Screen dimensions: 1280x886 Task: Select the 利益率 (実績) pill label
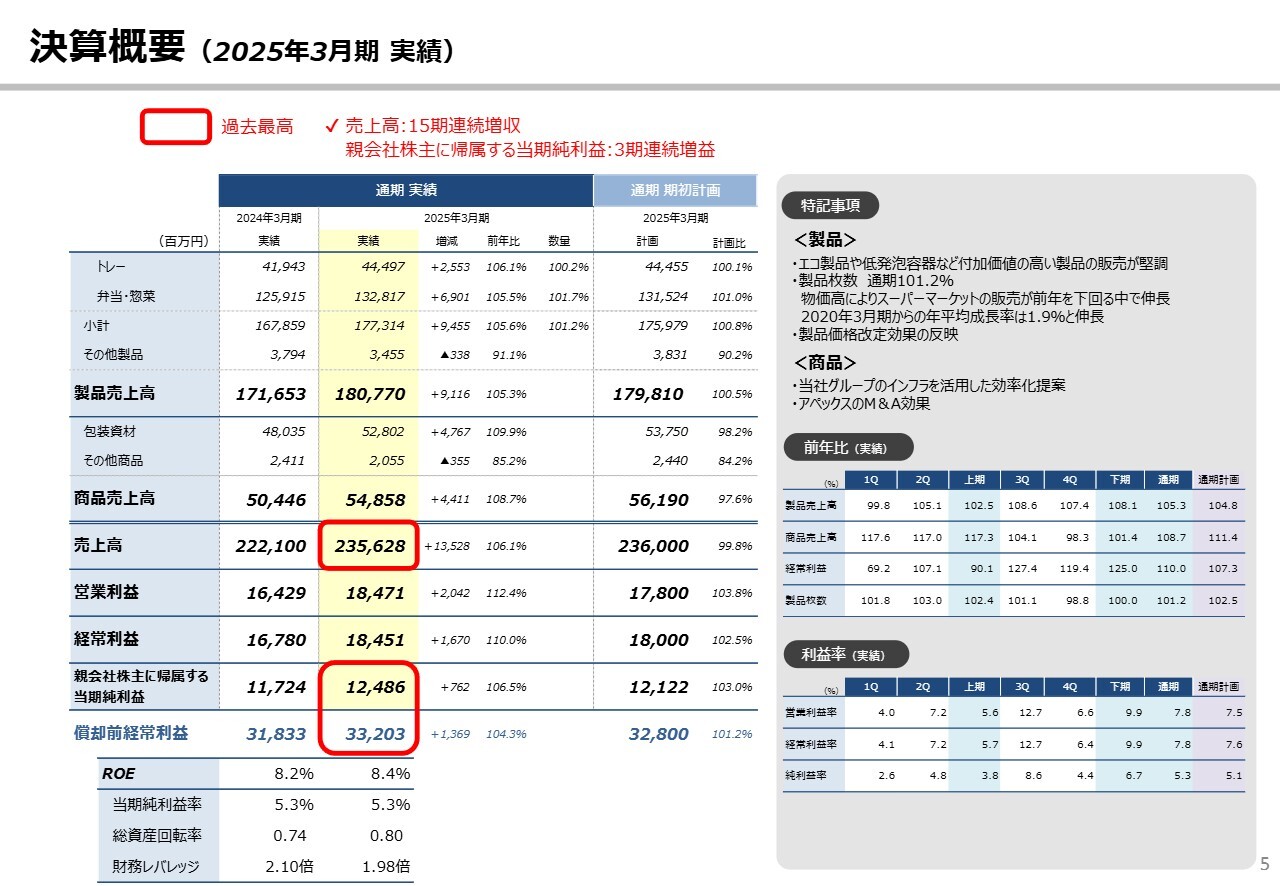click(x=845, y=655)
